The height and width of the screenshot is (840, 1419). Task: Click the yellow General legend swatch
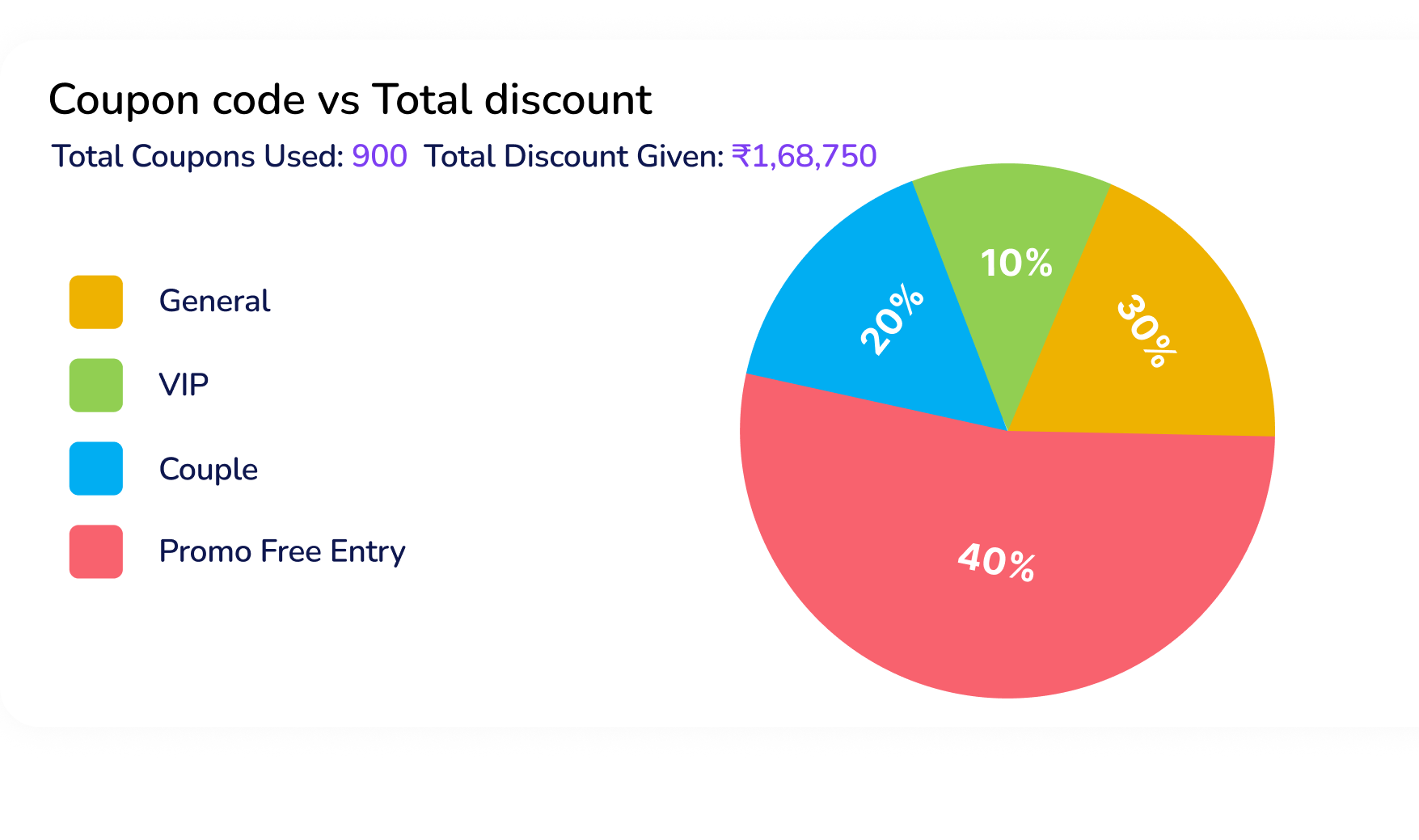pos(95,302)
